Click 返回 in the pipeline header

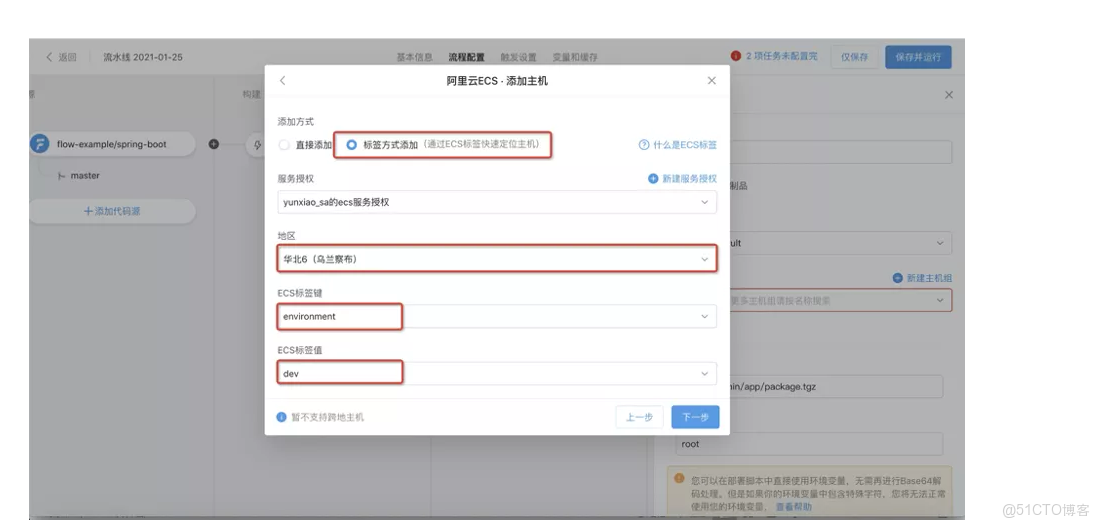click(x=61, y=57)
